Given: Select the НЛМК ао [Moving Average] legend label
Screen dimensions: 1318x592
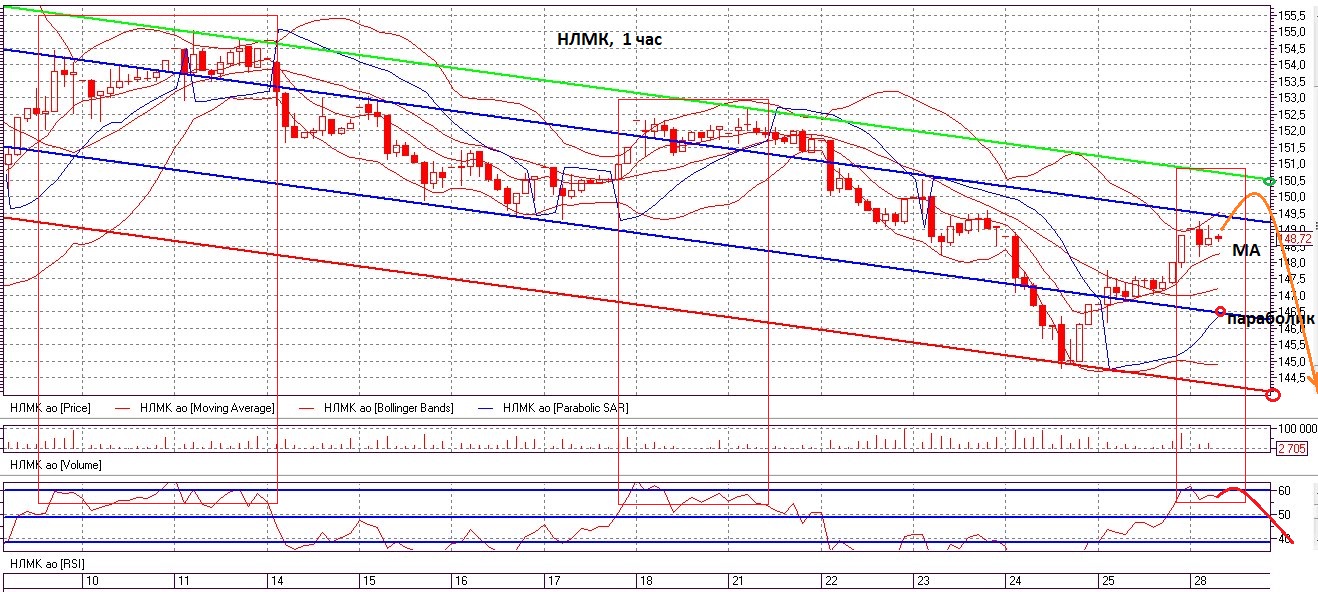Looking at the screenshot, I should pyautogui.click(x=207, y=408).
